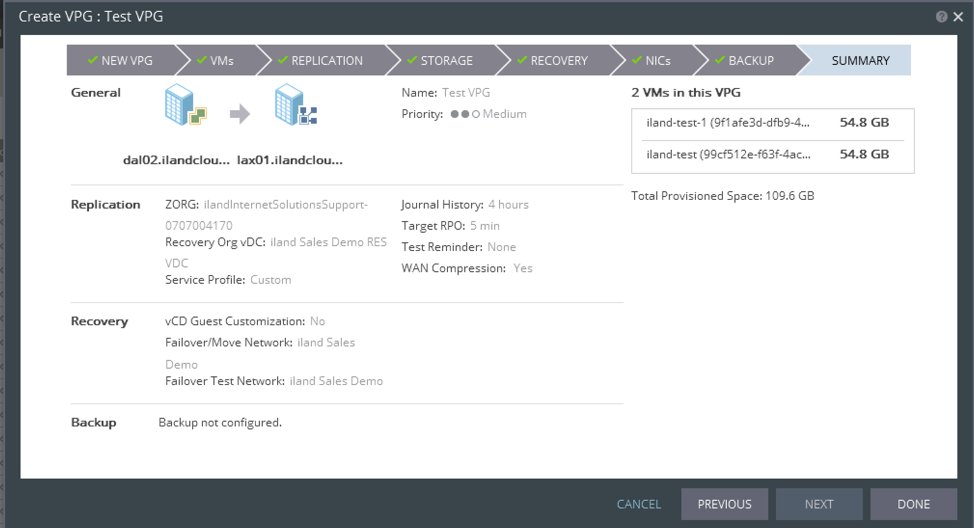Viewport: 974px width, 528px height.
Task: Open the help question mark icon
Action: (x=941, y=17)
